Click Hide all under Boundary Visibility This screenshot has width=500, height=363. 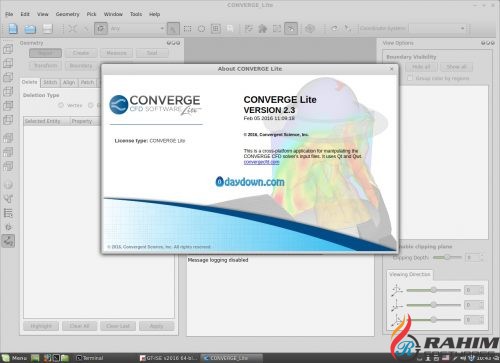click(421, 67)
